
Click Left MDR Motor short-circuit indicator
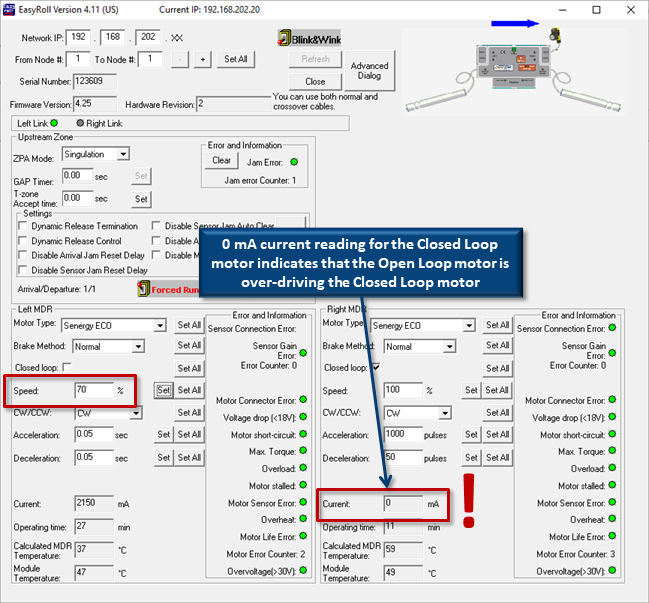303,434
